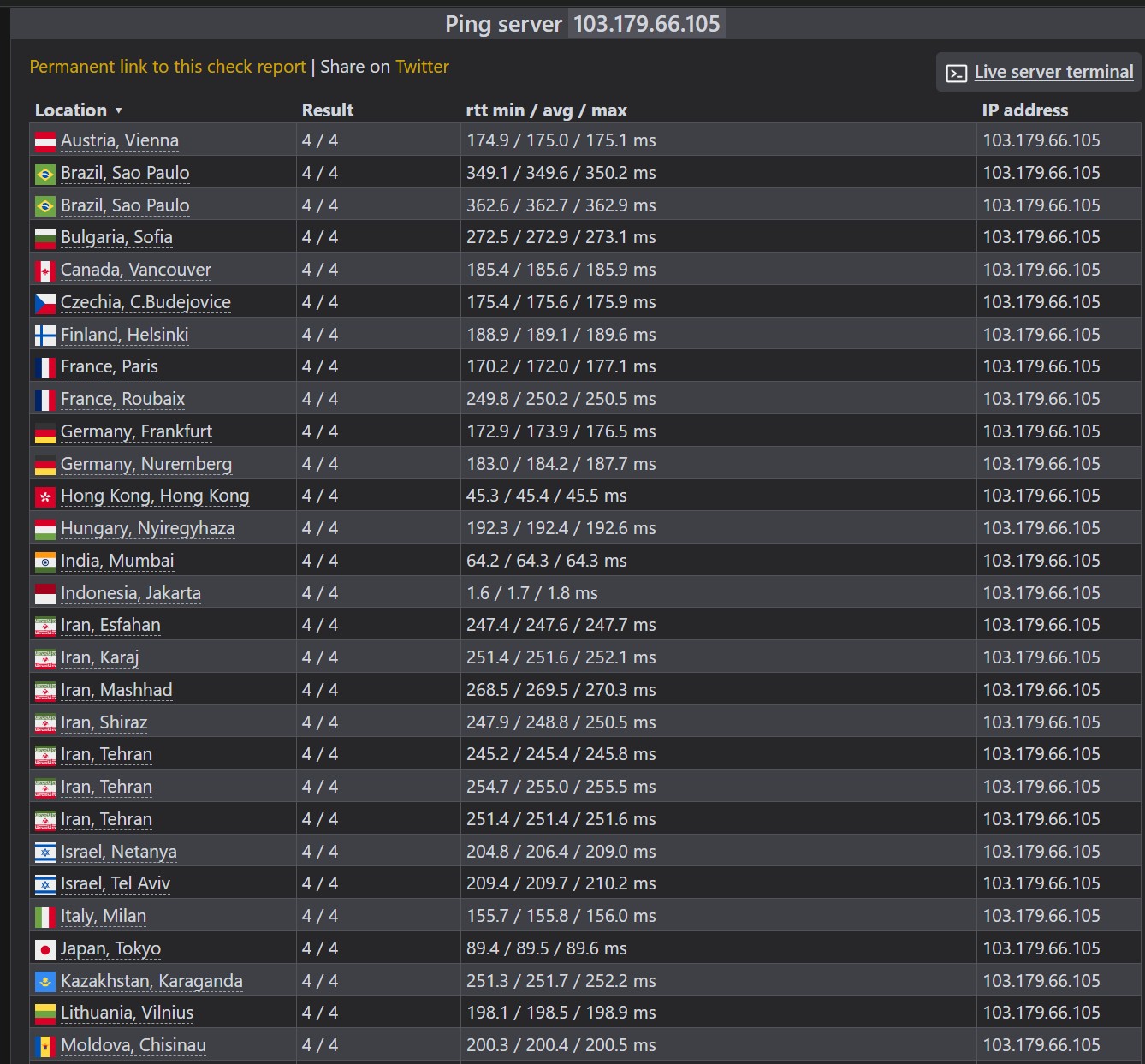This screenshot has width=1145, height=1064.
Task: Click the flag next to Germany, Nuremberg
Action: click(x=45, y=465)
